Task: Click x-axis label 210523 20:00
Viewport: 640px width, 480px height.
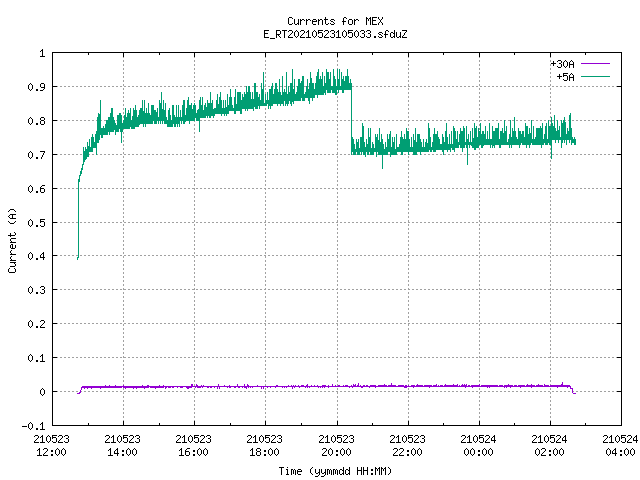Action: tap(336, 446)
